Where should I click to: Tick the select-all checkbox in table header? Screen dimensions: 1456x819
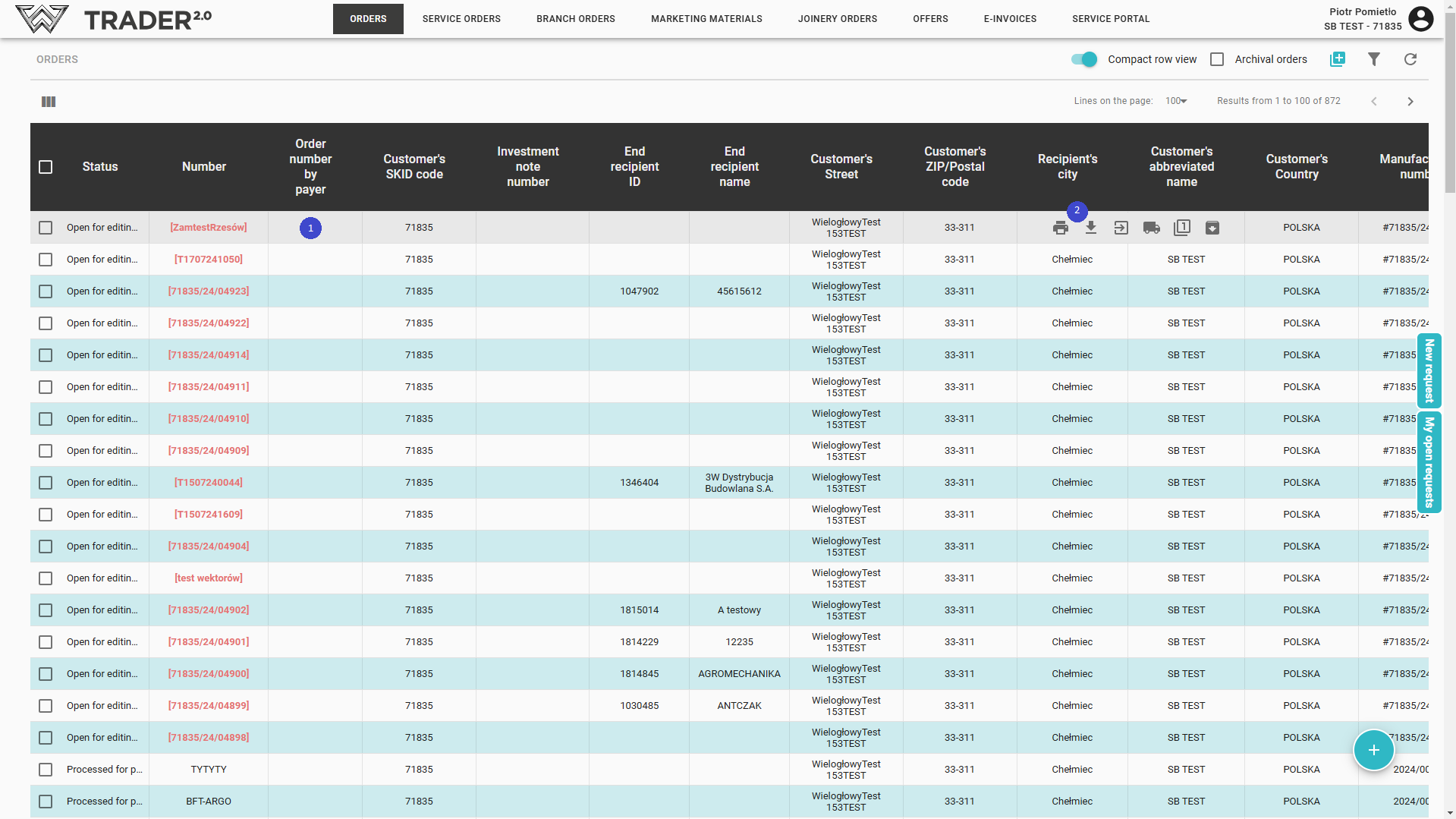coord(46,167)
